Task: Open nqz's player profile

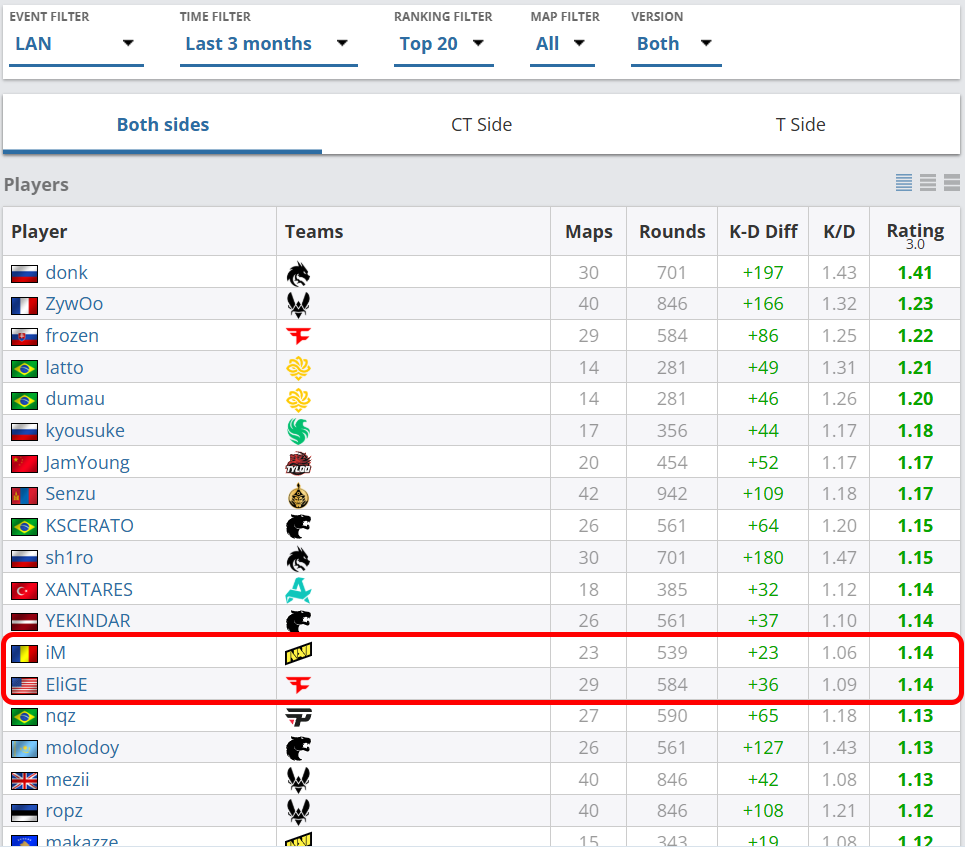Action: coord(60,717)
